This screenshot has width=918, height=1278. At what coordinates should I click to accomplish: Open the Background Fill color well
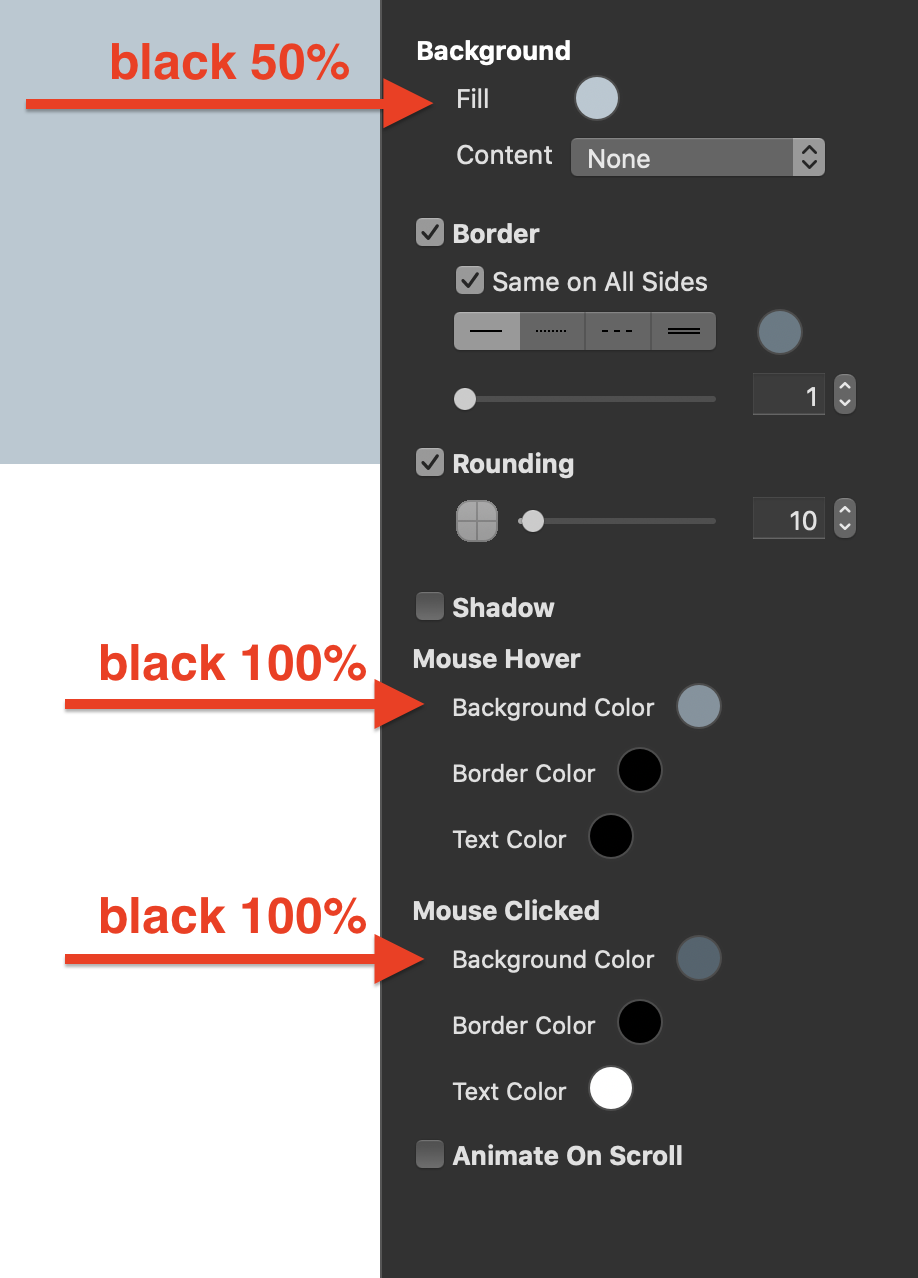pos(597,99)
